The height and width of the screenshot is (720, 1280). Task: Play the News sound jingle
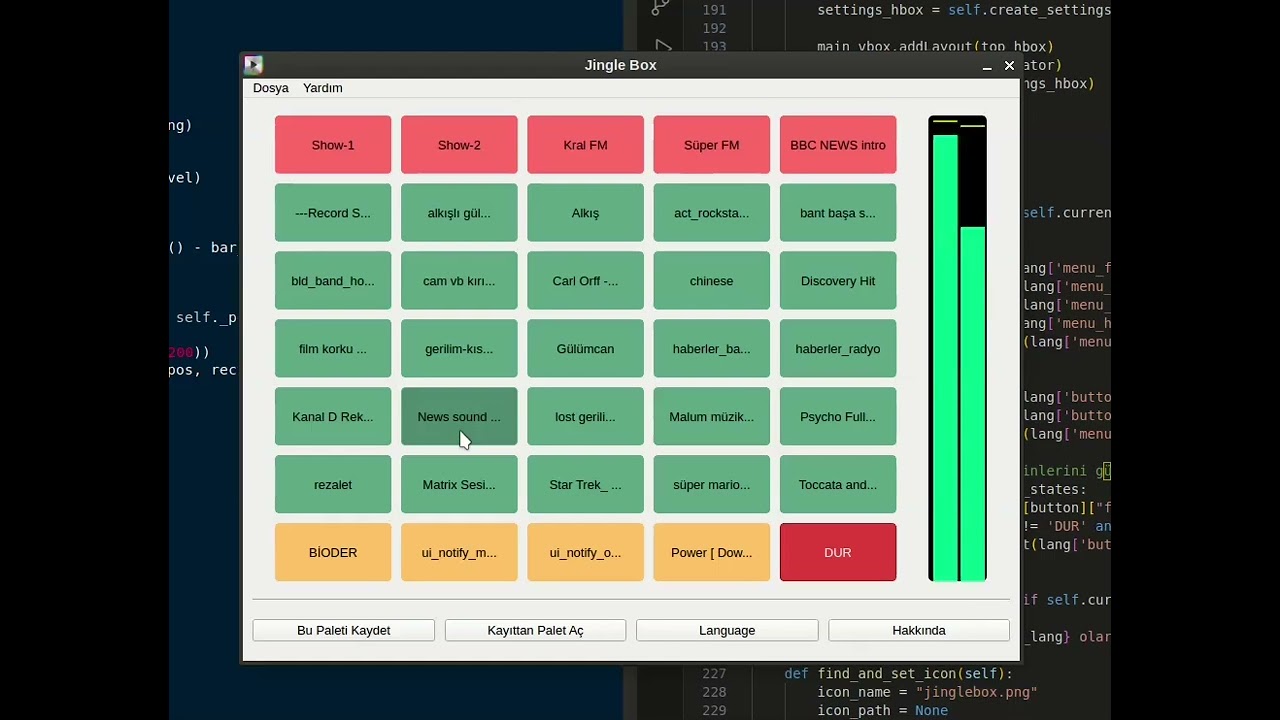[459, 417]
